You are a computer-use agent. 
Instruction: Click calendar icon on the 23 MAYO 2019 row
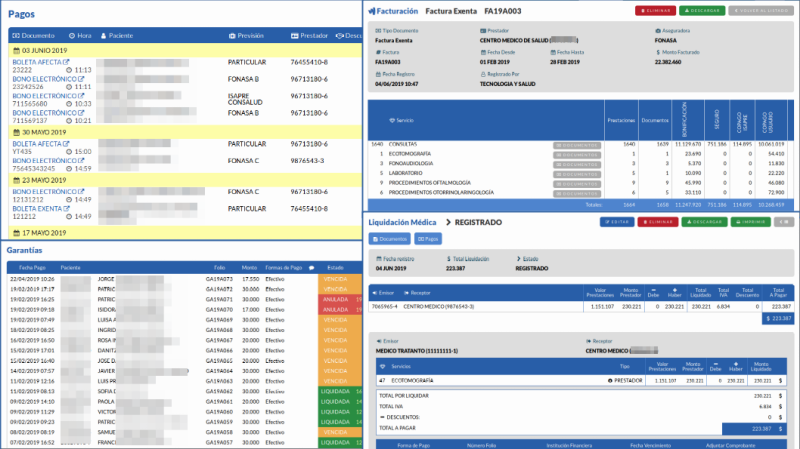(16, 180)
